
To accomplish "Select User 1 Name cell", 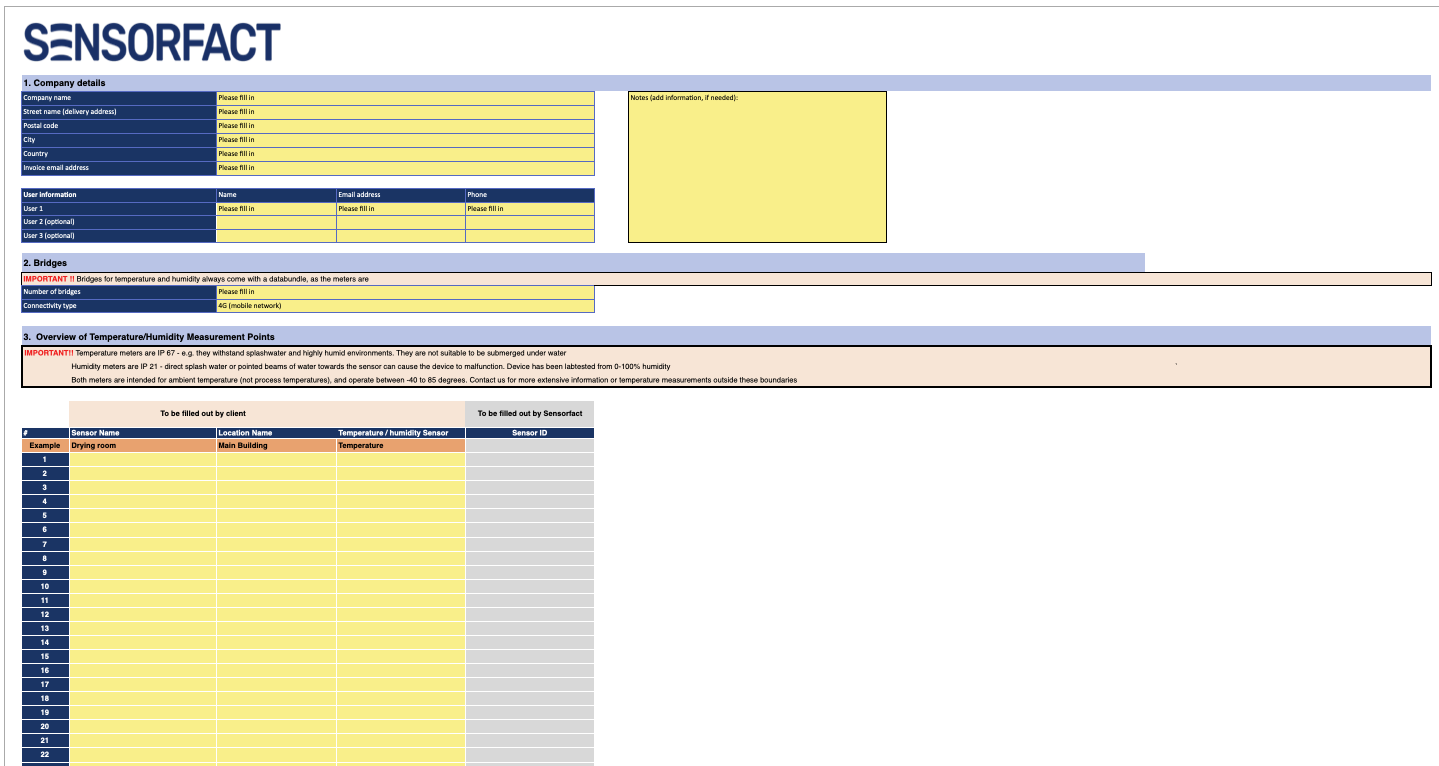I will click(x=276, y=209).
